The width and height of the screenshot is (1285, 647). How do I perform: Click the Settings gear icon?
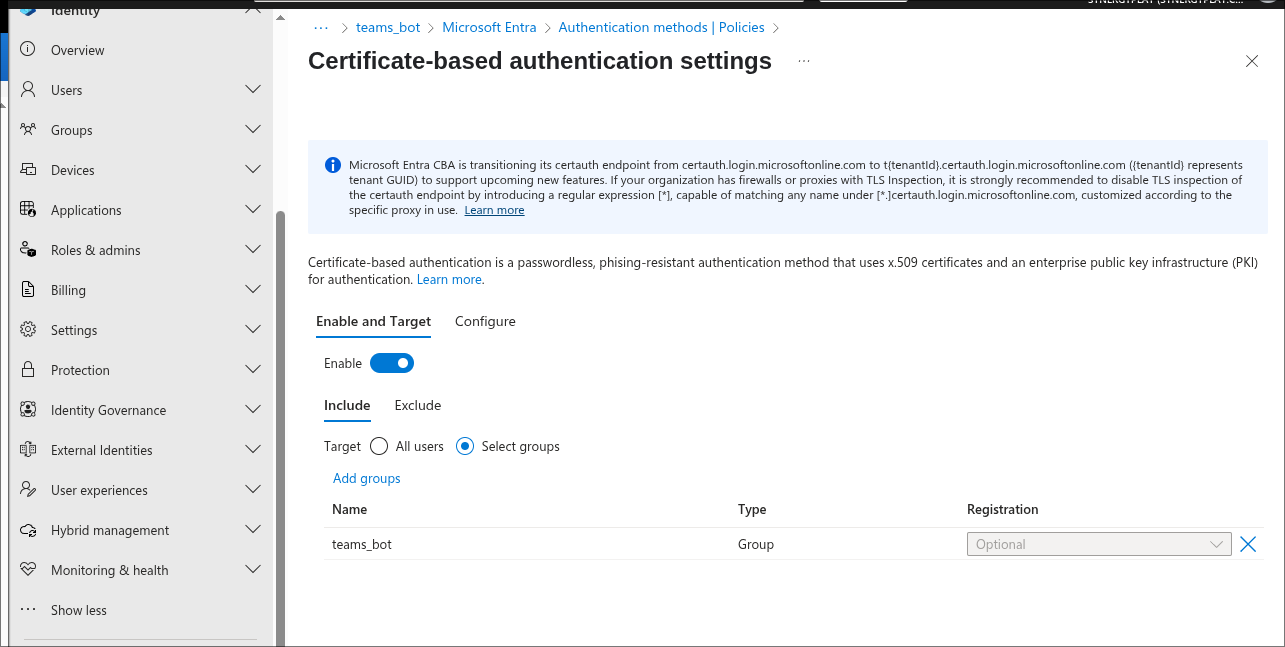pos(28,330)
